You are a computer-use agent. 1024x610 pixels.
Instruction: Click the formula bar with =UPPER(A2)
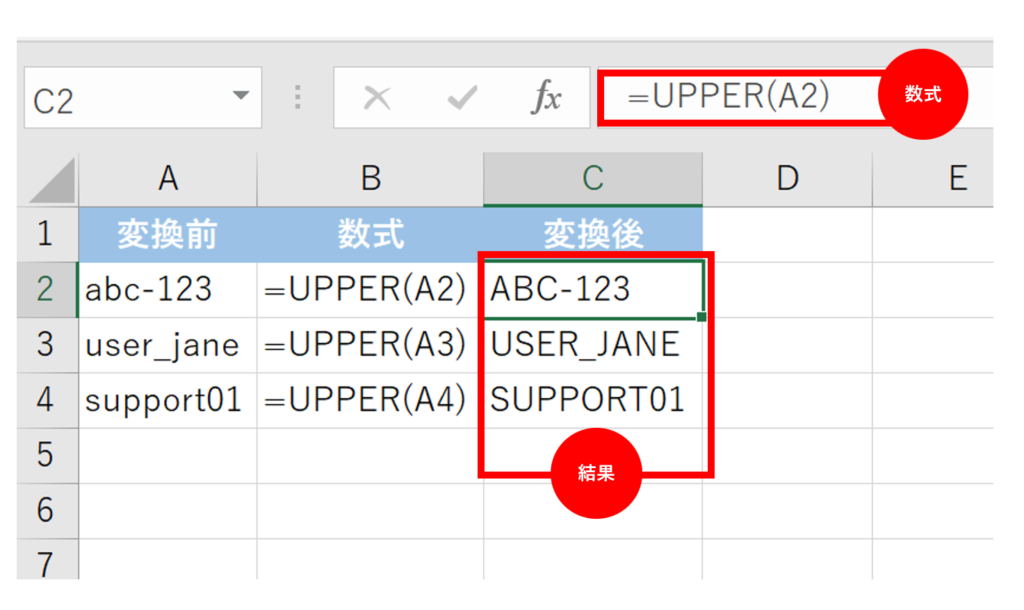(x=740, y=97)
